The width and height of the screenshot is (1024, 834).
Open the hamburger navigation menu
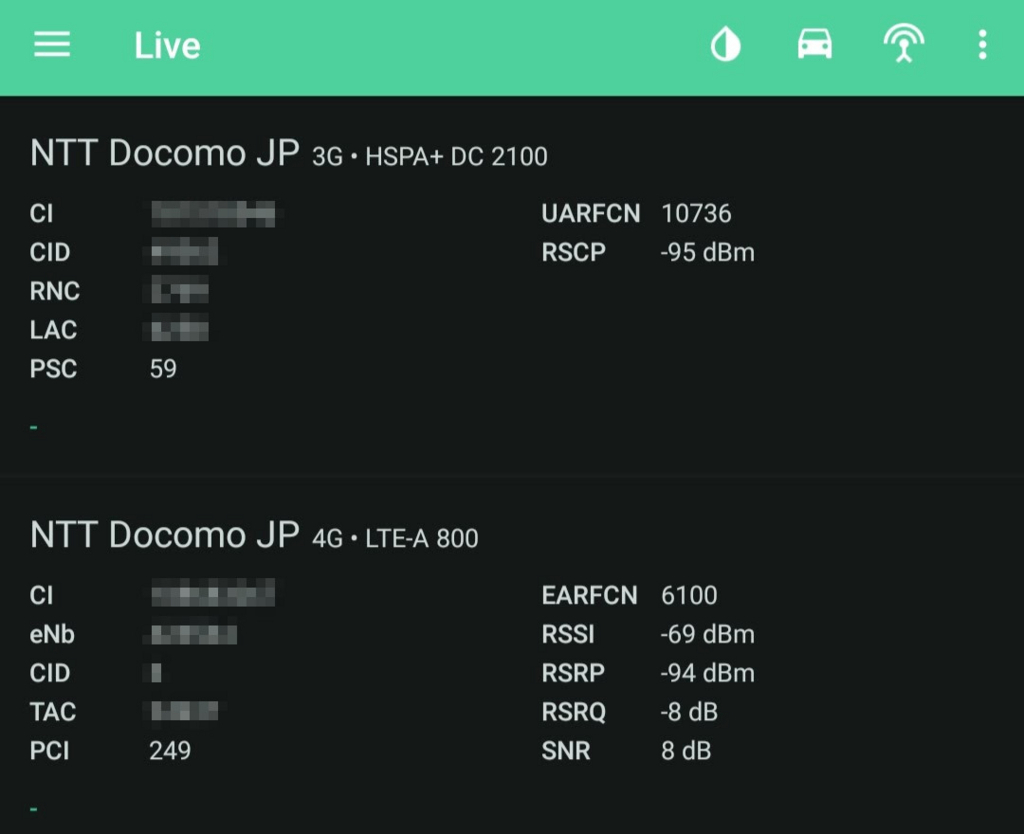pyautogui.click(x=52, y=44)
